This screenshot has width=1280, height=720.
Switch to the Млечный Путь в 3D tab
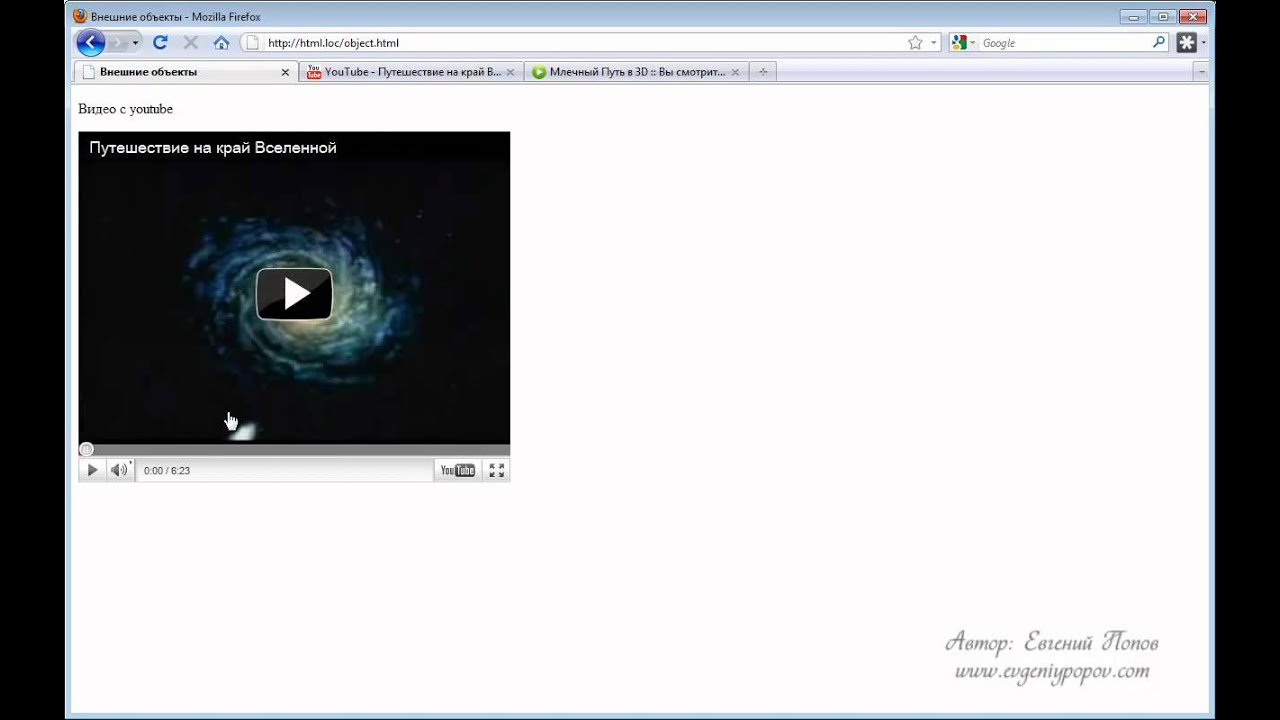tap(636, 72)
